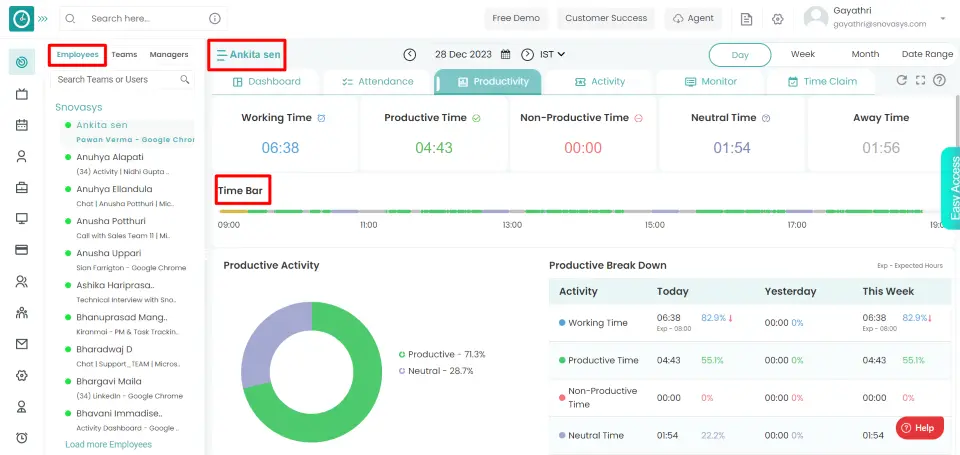Screen dimensions: 960x455
Task: Go to previous day with left arrow
Action: coord(410,54)
